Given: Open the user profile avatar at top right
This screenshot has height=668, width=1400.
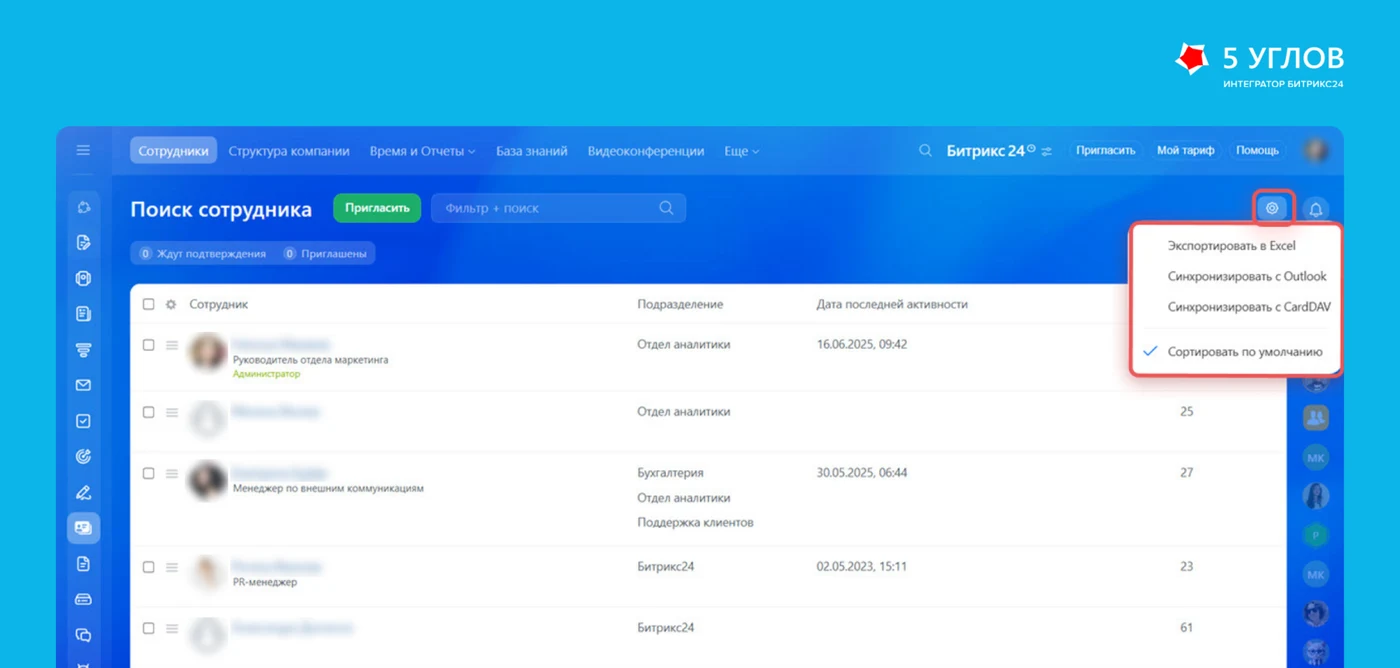Looking at the screenshot, I should click(1316, 150).
